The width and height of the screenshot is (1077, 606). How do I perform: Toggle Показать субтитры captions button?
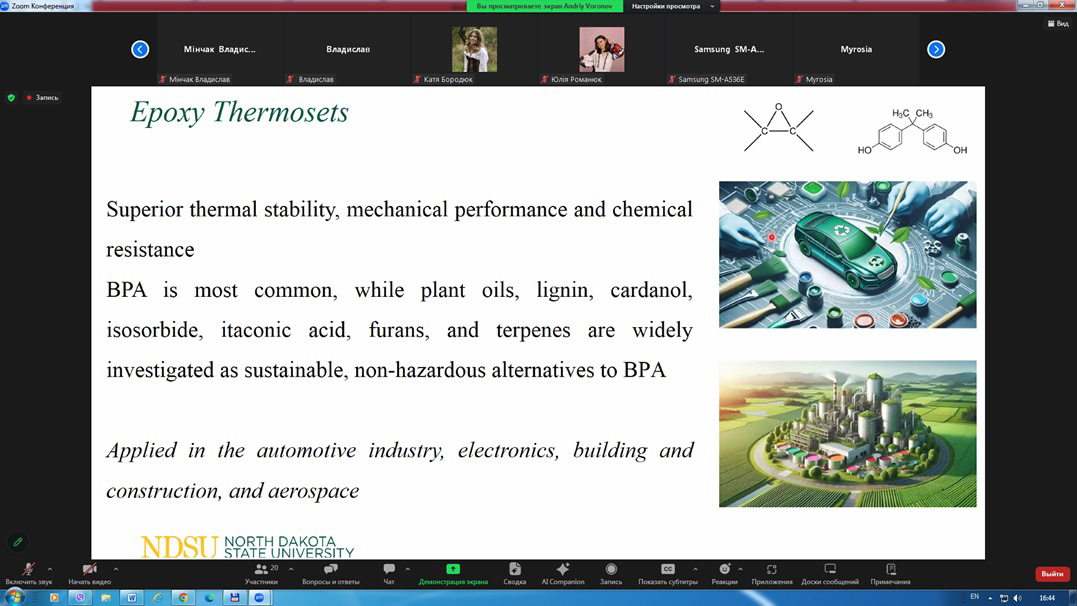[x=667, y=569]
